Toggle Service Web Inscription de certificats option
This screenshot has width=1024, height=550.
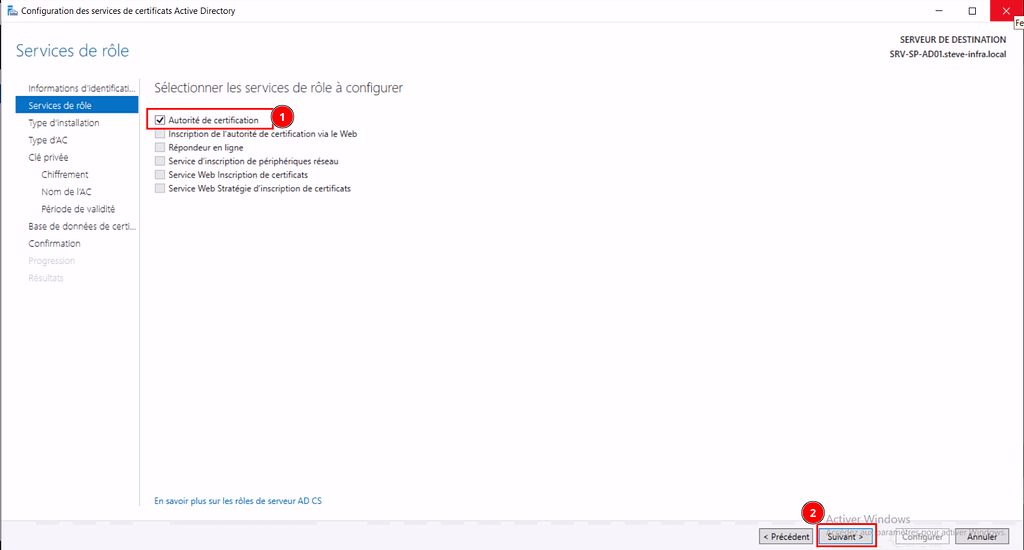click(x=160, y=175)
